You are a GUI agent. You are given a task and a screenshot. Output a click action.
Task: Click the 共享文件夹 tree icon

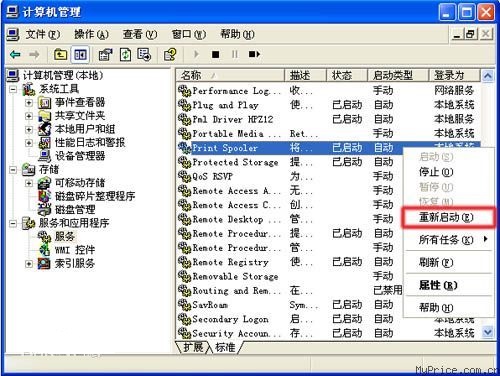coord(45,116)
